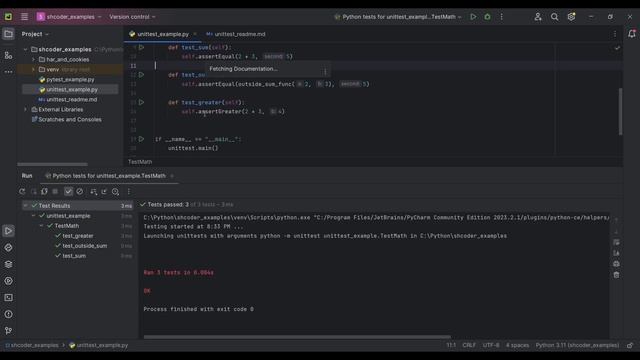Viewport: 640px width, 360px height.
Task: Rerun tests in the Run toolbar
Action: 22,191
